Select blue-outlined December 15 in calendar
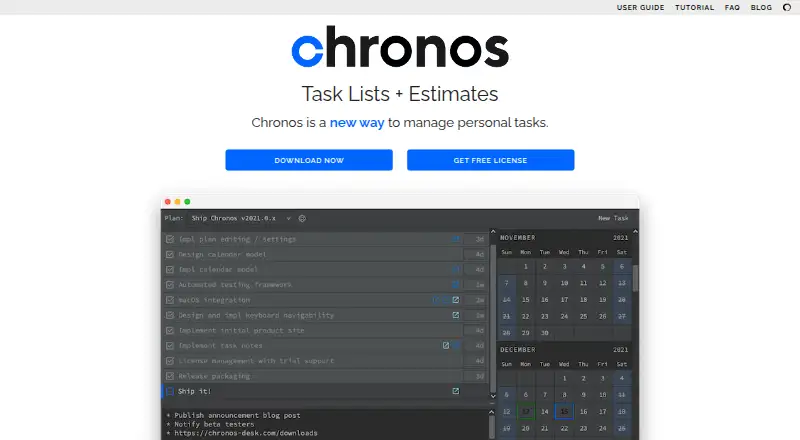 (564, 411)
